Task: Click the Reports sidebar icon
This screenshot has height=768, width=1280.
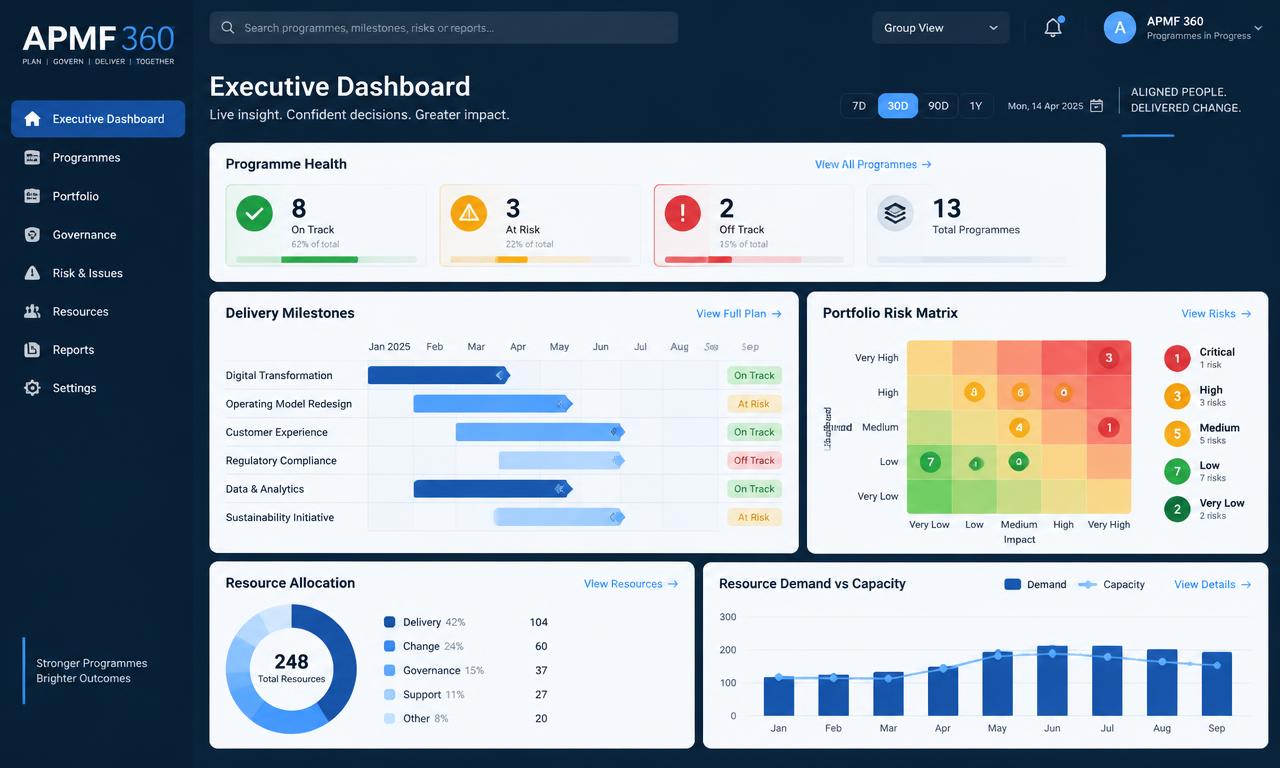Action: pyautogui.click(x=32, y=350)
